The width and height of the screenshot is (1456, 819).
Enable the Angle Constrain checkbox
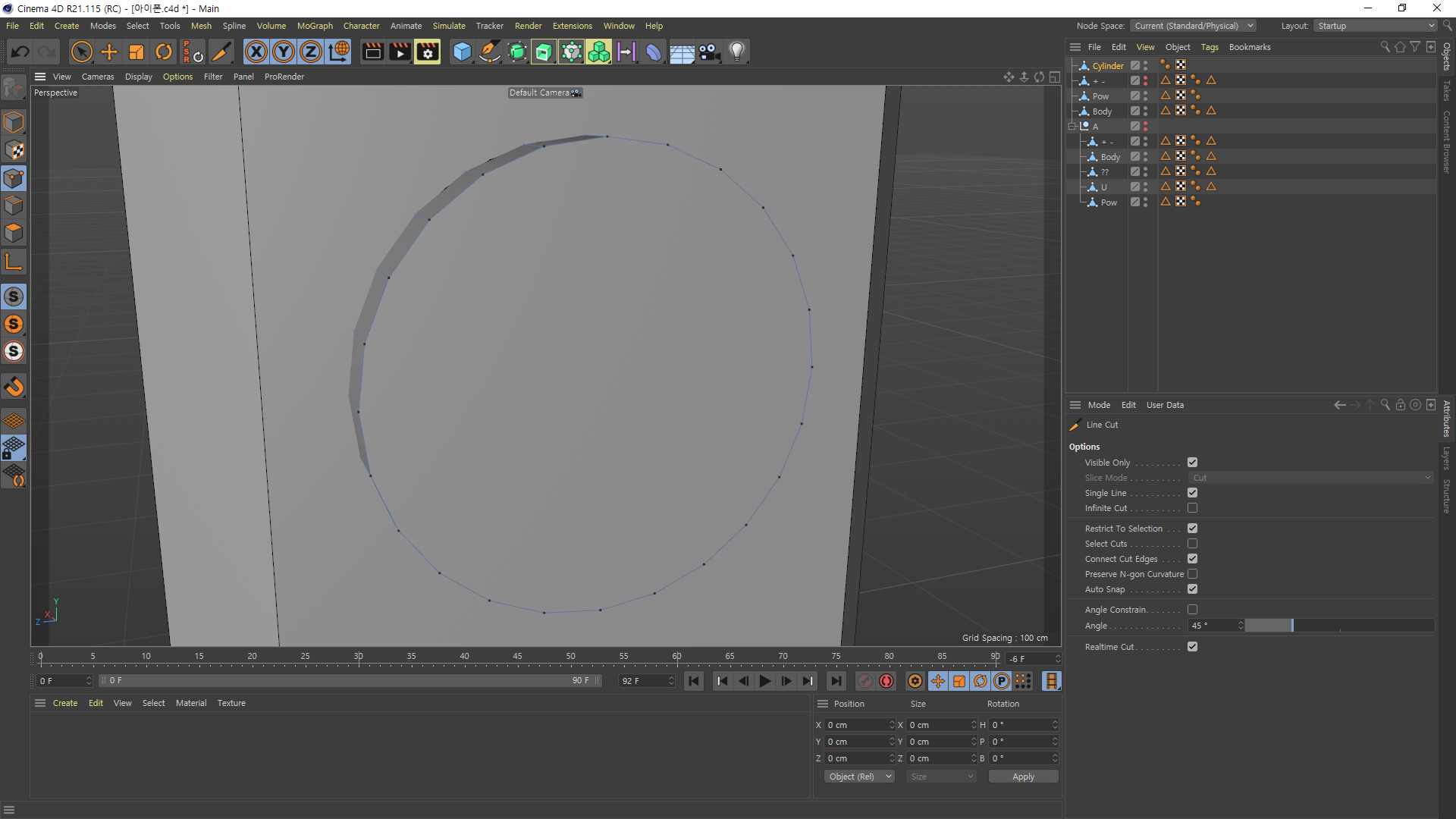click(1192, 610)
